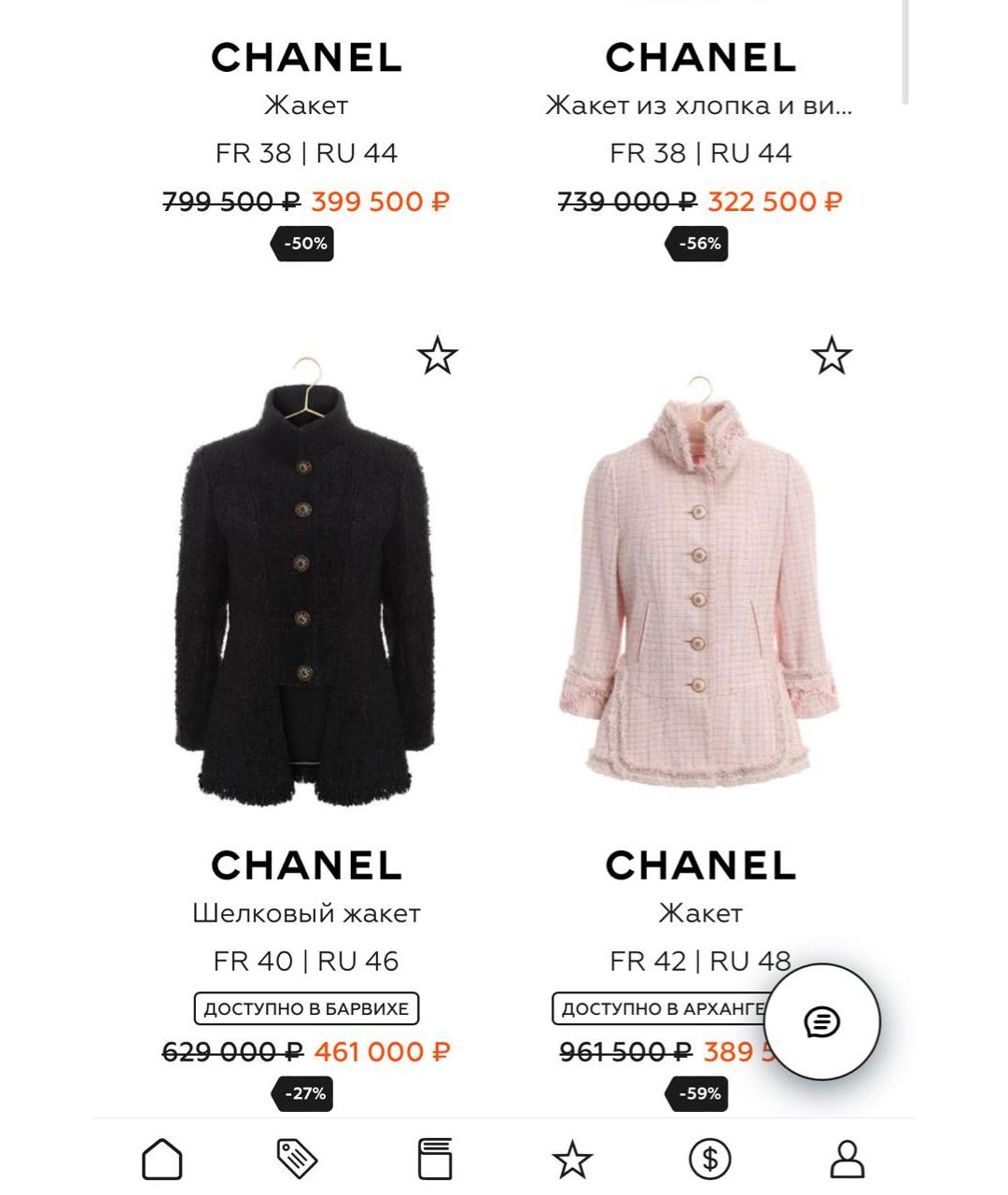Favorite the pink tweed jacket

pyautogui.click(x=831, y=357)
